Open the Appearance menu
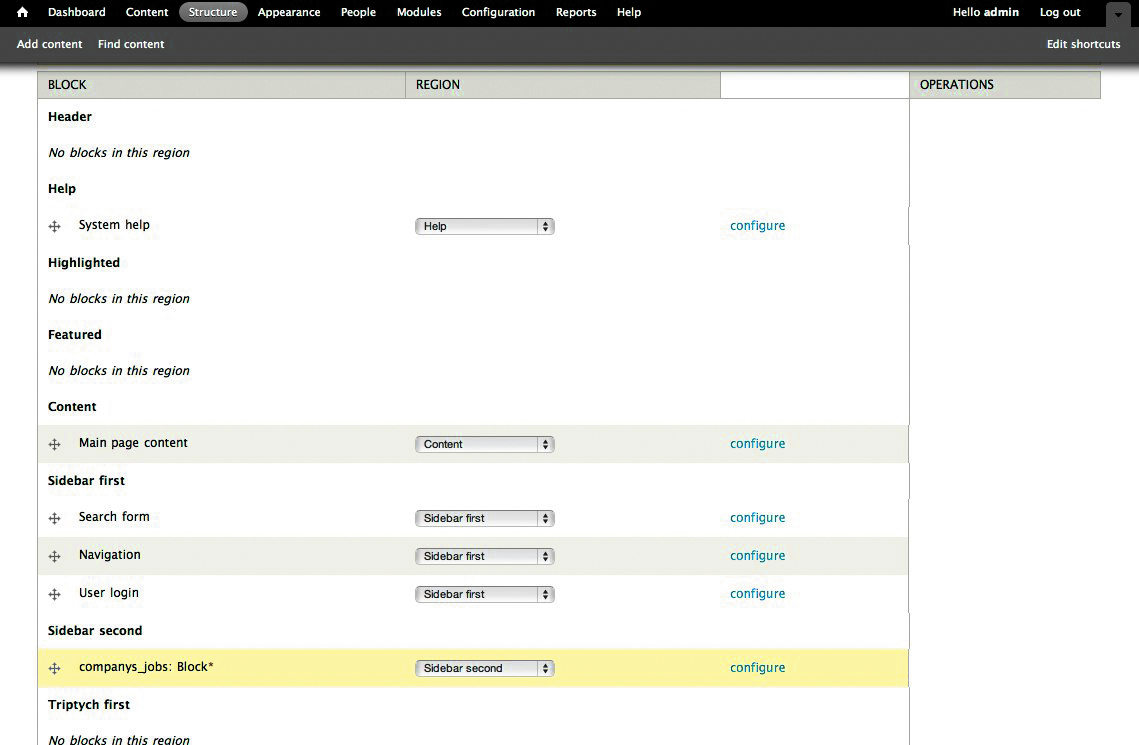The width and height of the screenshot is (1139, 745). (289, 12)
